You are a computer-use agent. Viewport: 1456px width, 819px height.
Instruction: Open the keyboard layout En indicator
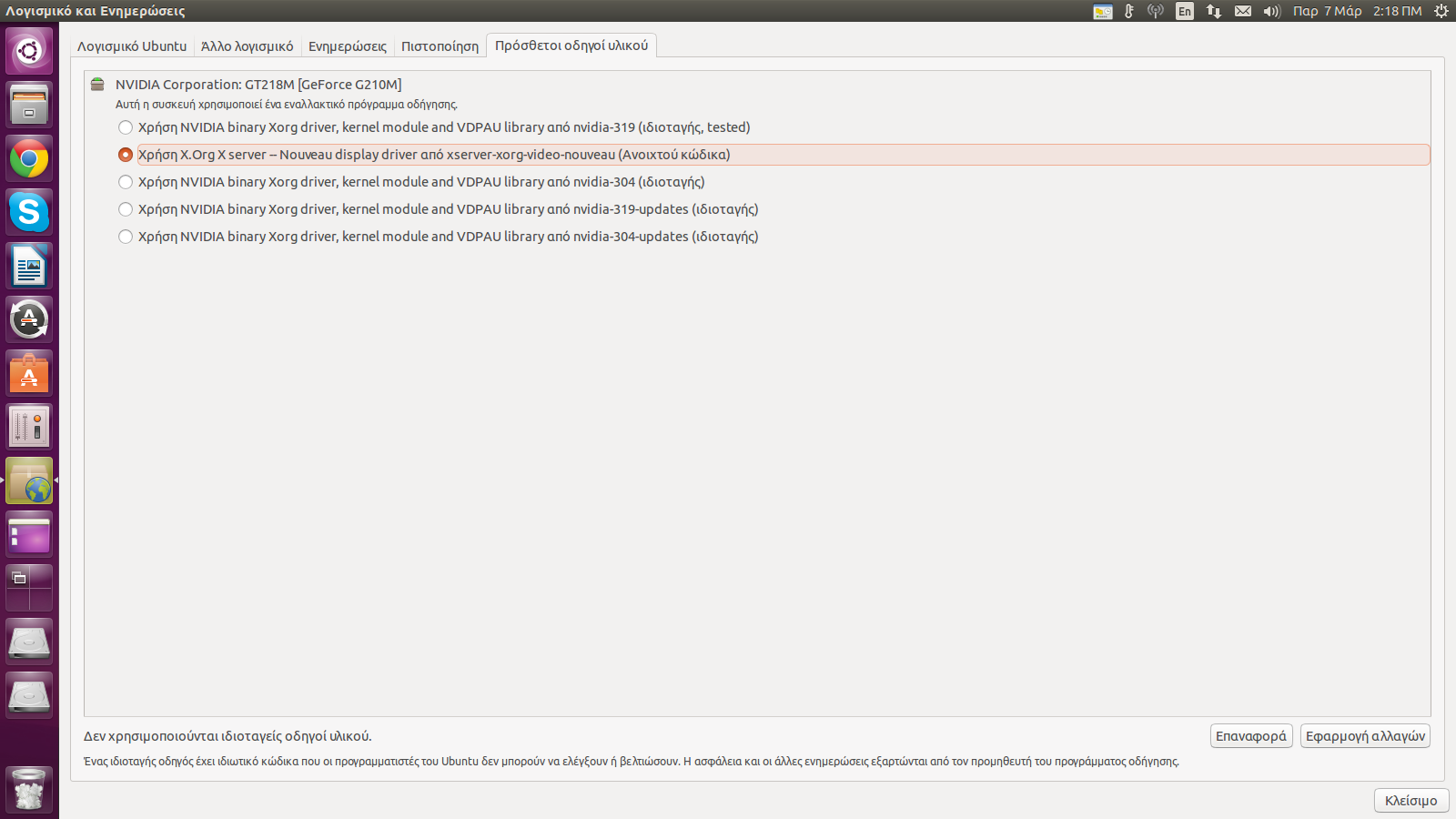(1185, 11)
